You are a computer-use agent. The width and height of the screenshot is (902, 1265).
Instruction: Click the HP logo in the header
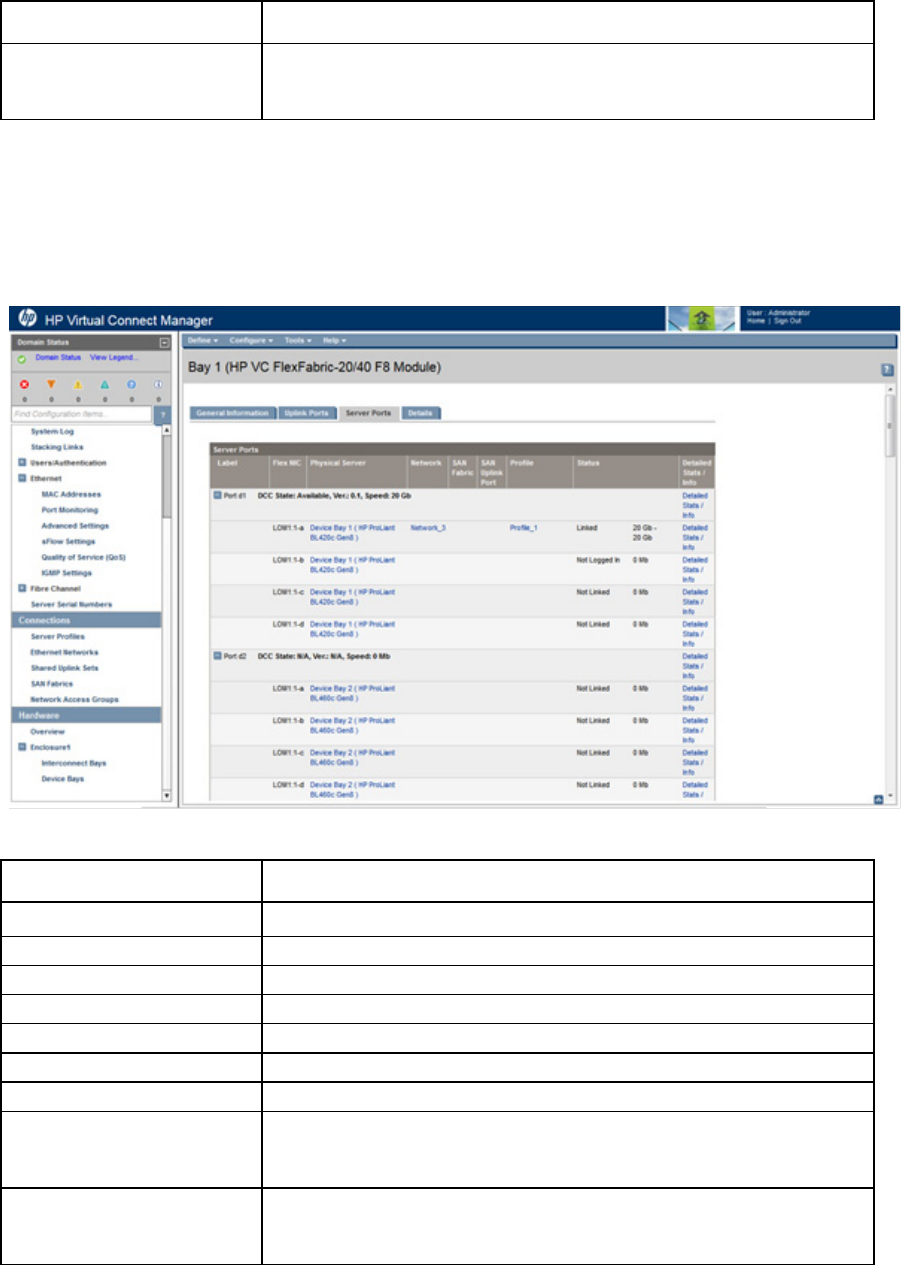pos(26,319)
